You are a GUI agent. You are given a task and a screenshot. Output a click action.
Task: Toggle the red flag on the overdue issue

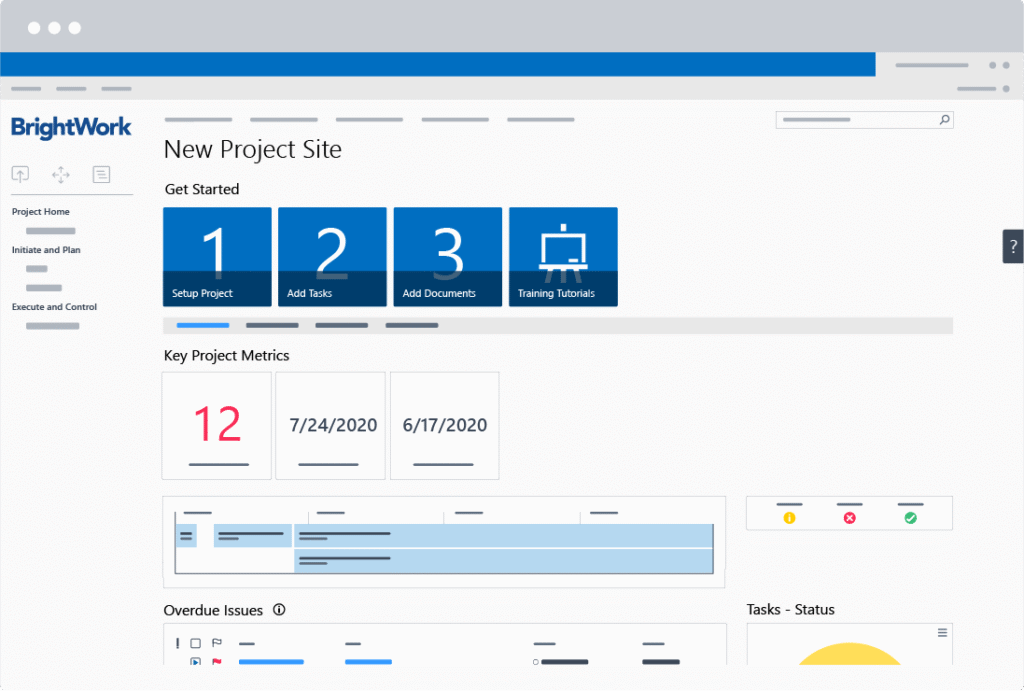(216, 662)
